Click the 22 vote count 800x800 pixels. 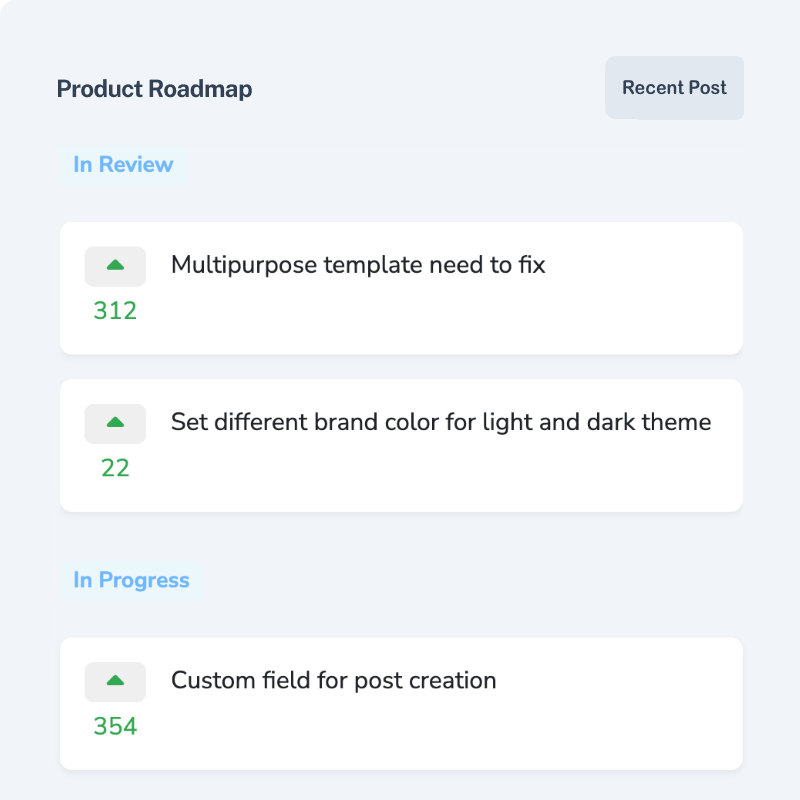click(115, 467)
